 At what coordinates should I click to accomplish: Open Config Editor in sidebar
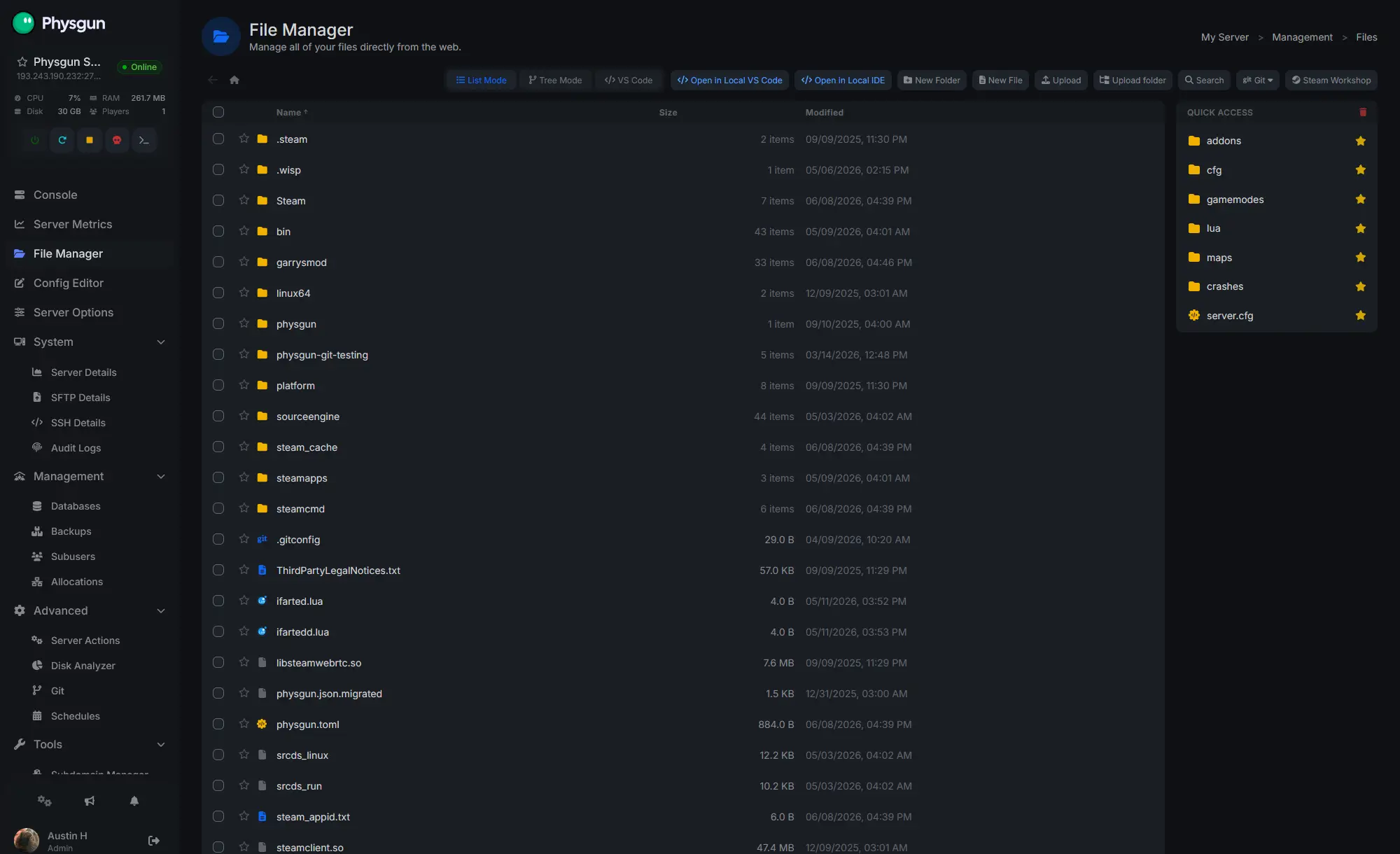click(x=89, y=283)
